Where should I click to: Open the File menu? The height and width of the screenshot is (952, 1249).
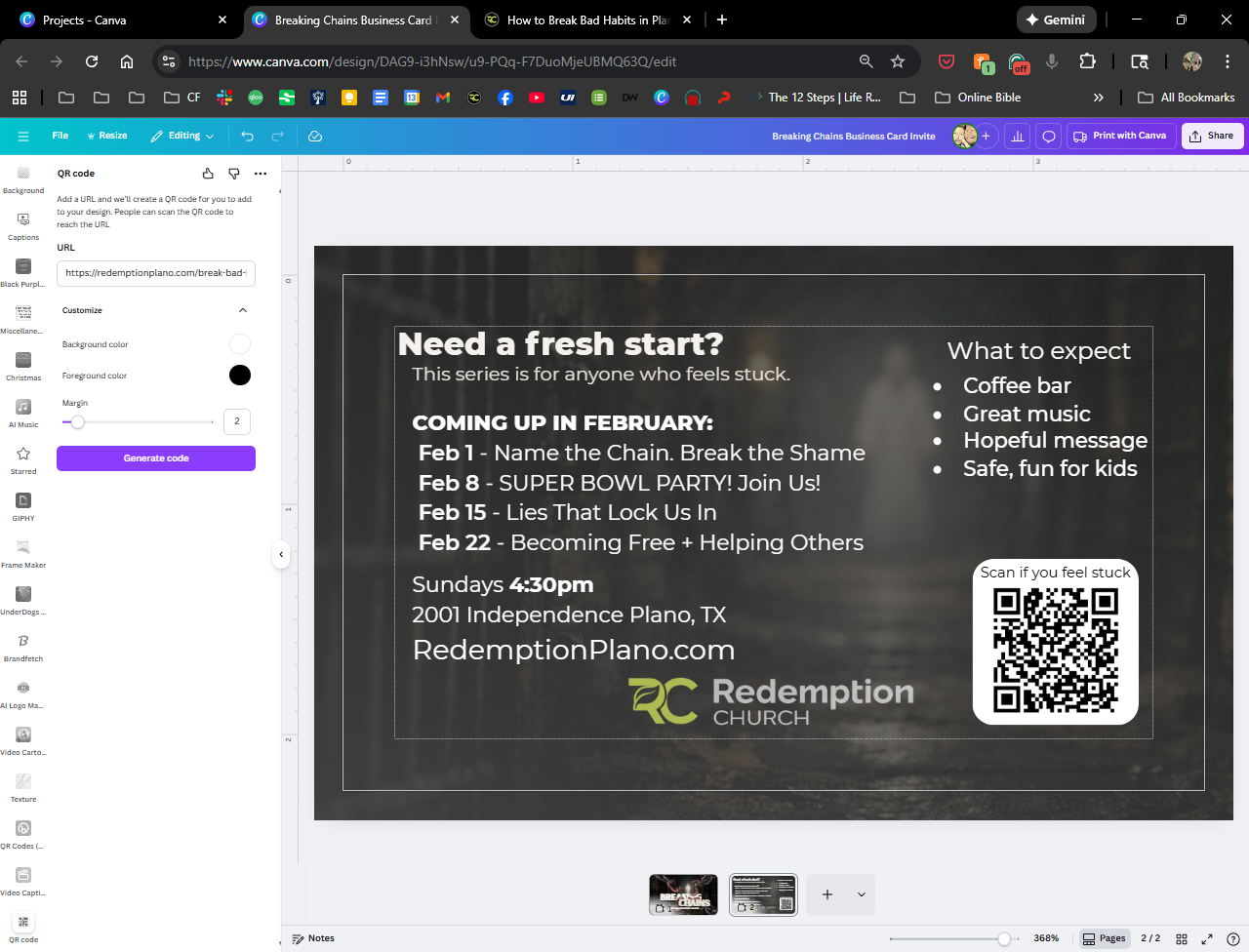click(x=60, y=137)
